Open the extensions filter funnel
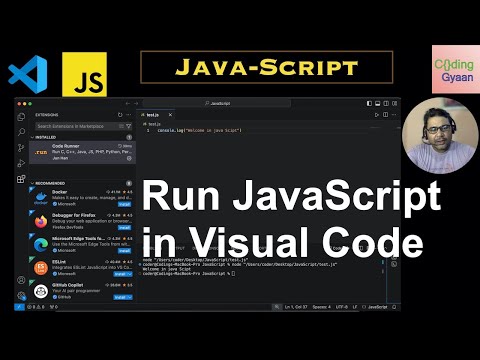This screenshot has height=360, width=480. [129, 126]
